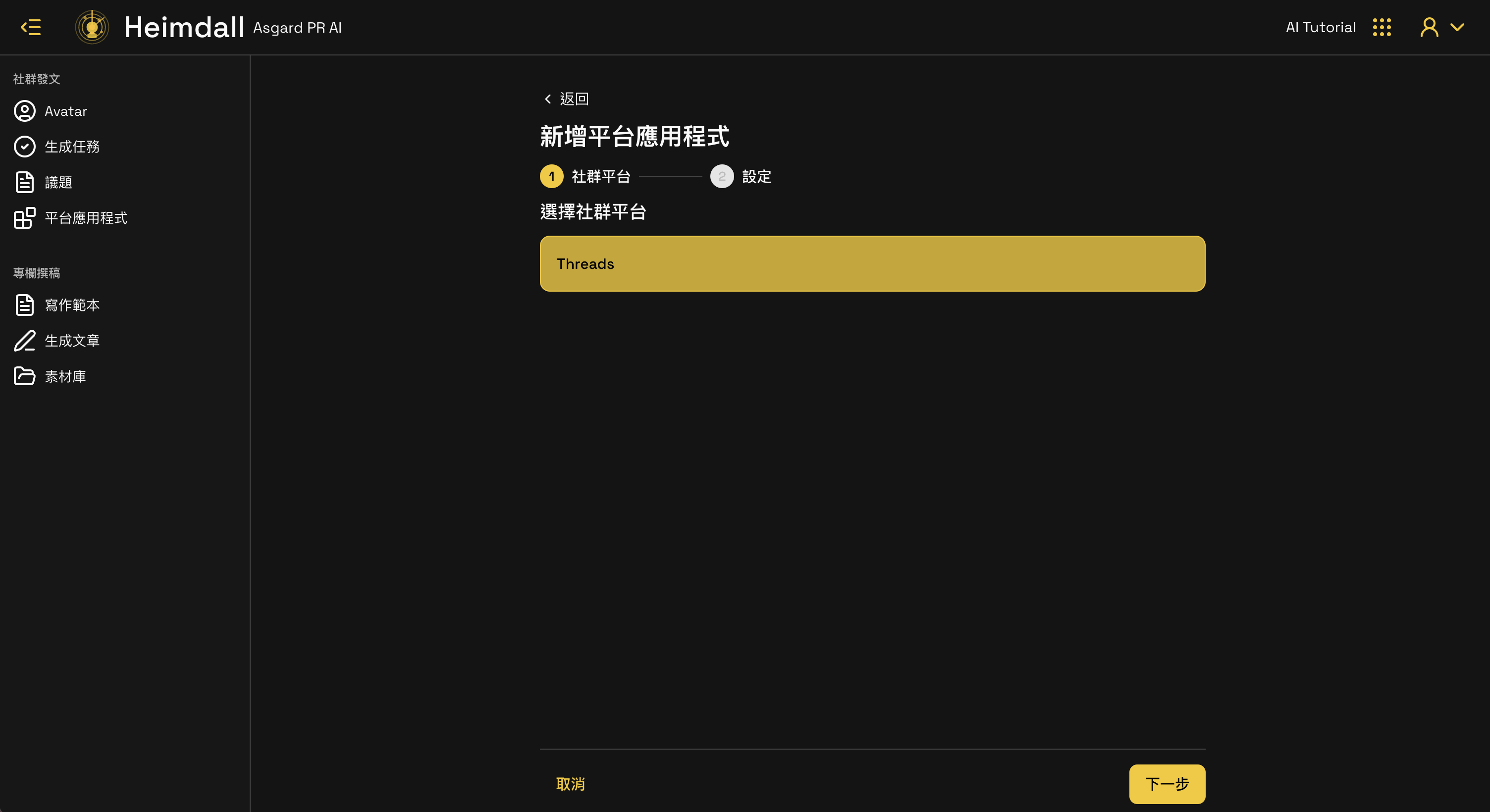Image resolution: width=1490 pixels, height=812 pixels.
Task: Open the AI Tutorial link
Action: pos(1321,27)
